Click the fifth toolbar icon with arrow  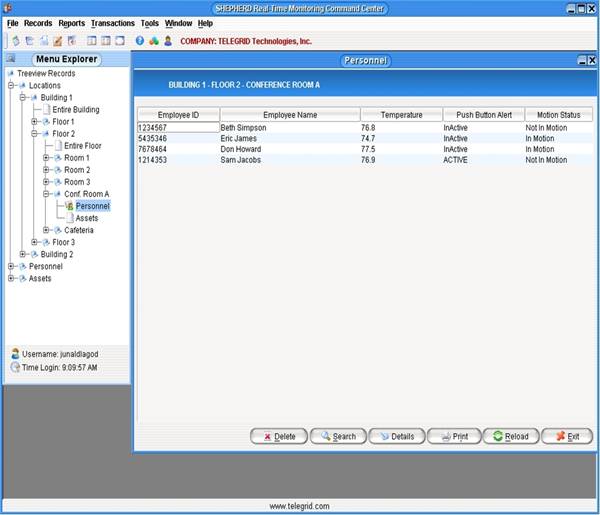pyautogui.click(x=72, y=41)
